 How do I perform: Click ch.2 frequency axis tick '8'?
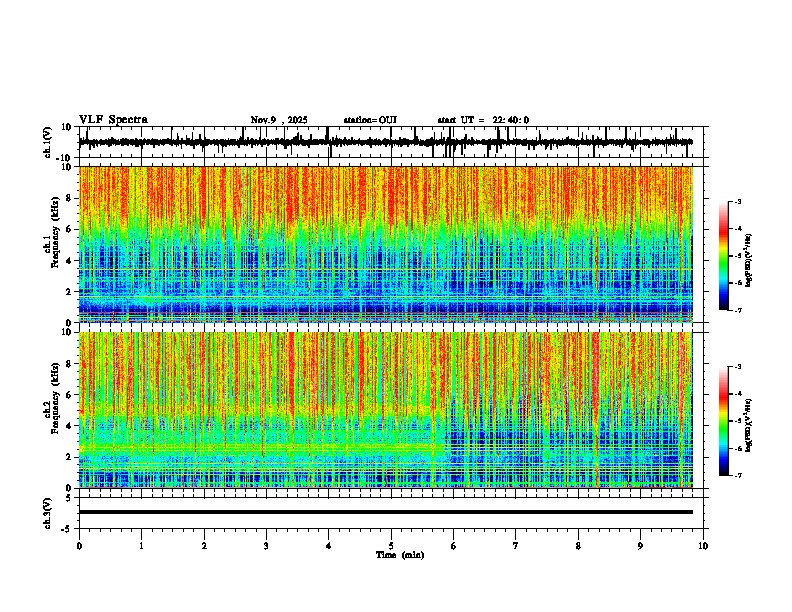point(69,364)
